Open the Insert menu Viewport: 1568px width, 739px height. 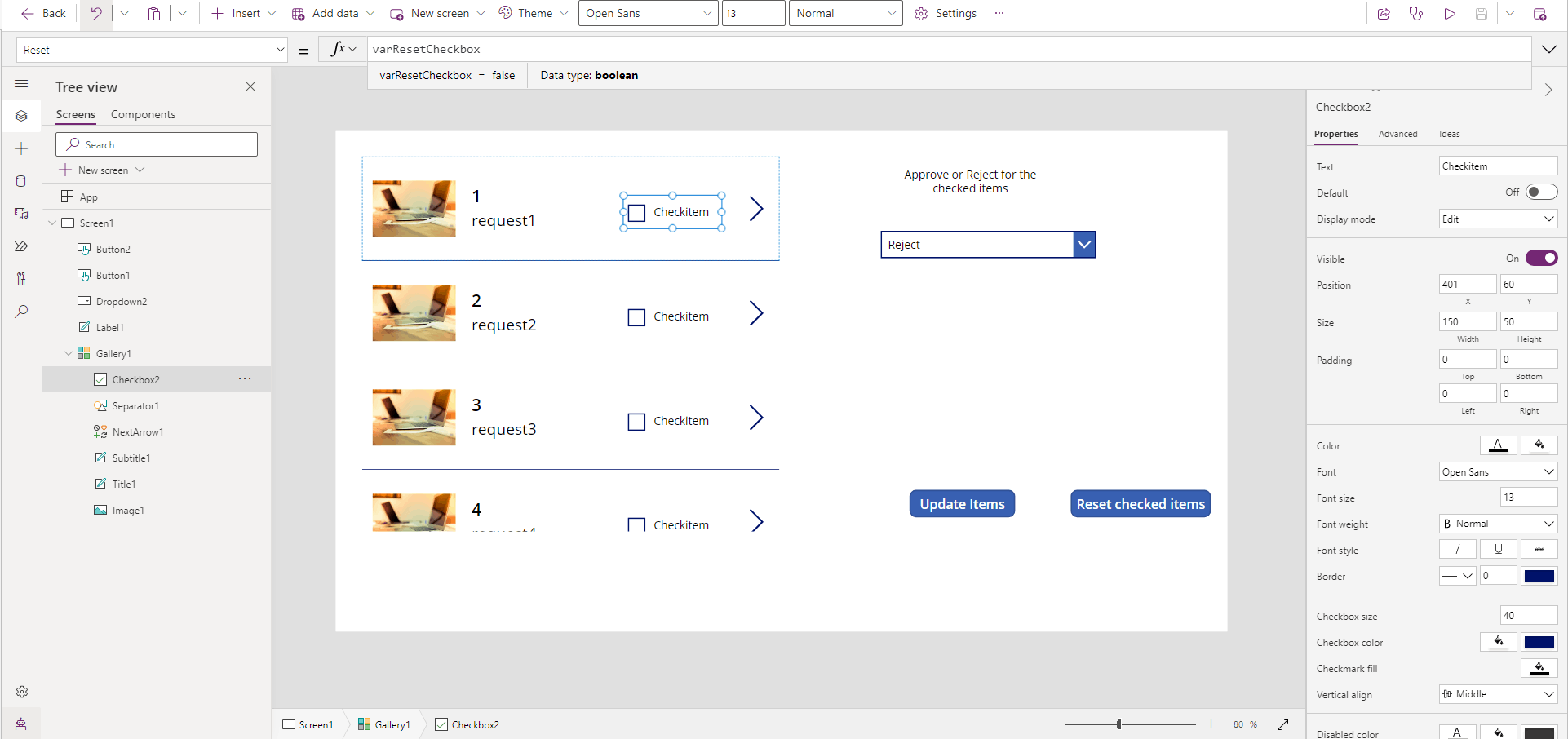coord(244,14)
